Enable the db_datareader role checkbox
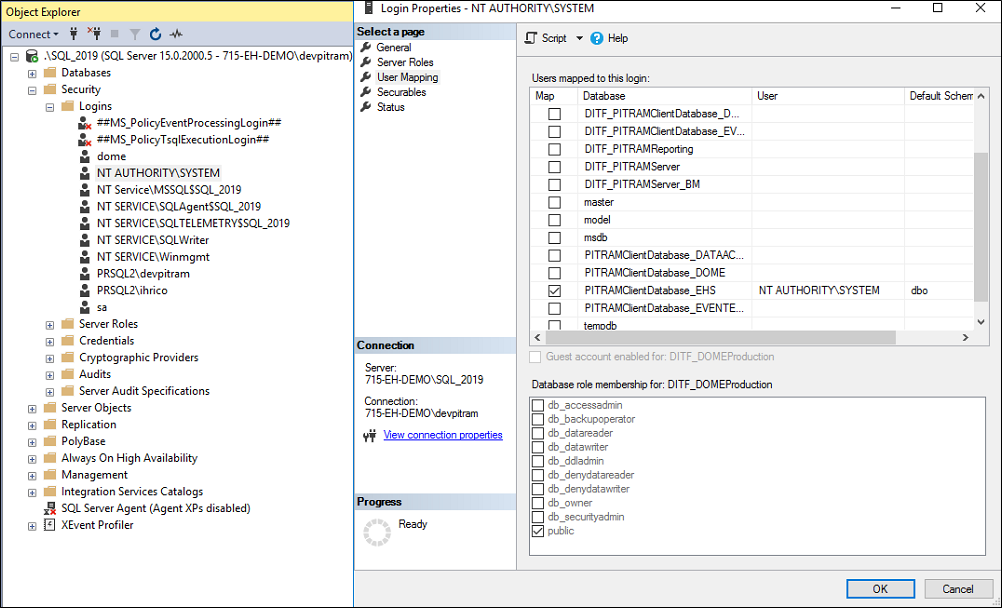 pos(538,433)
